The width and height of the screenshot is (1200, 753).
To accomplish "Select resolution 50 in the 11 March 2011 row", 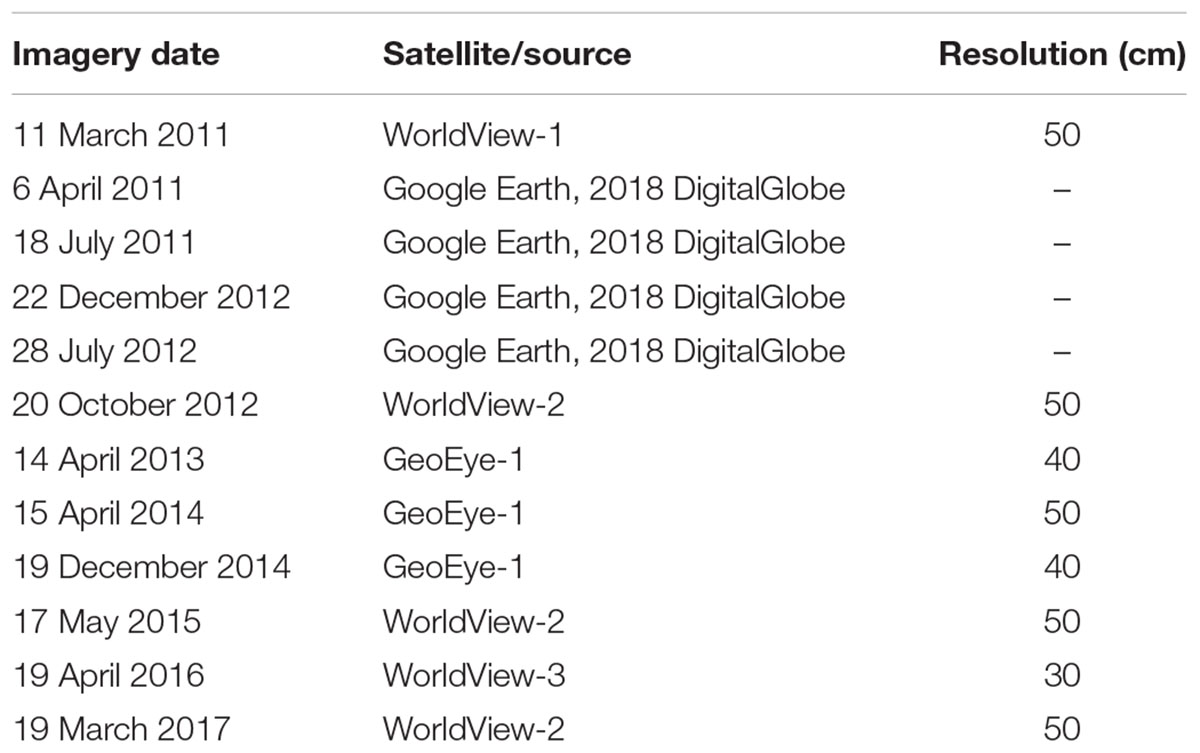I will 1061,135.
